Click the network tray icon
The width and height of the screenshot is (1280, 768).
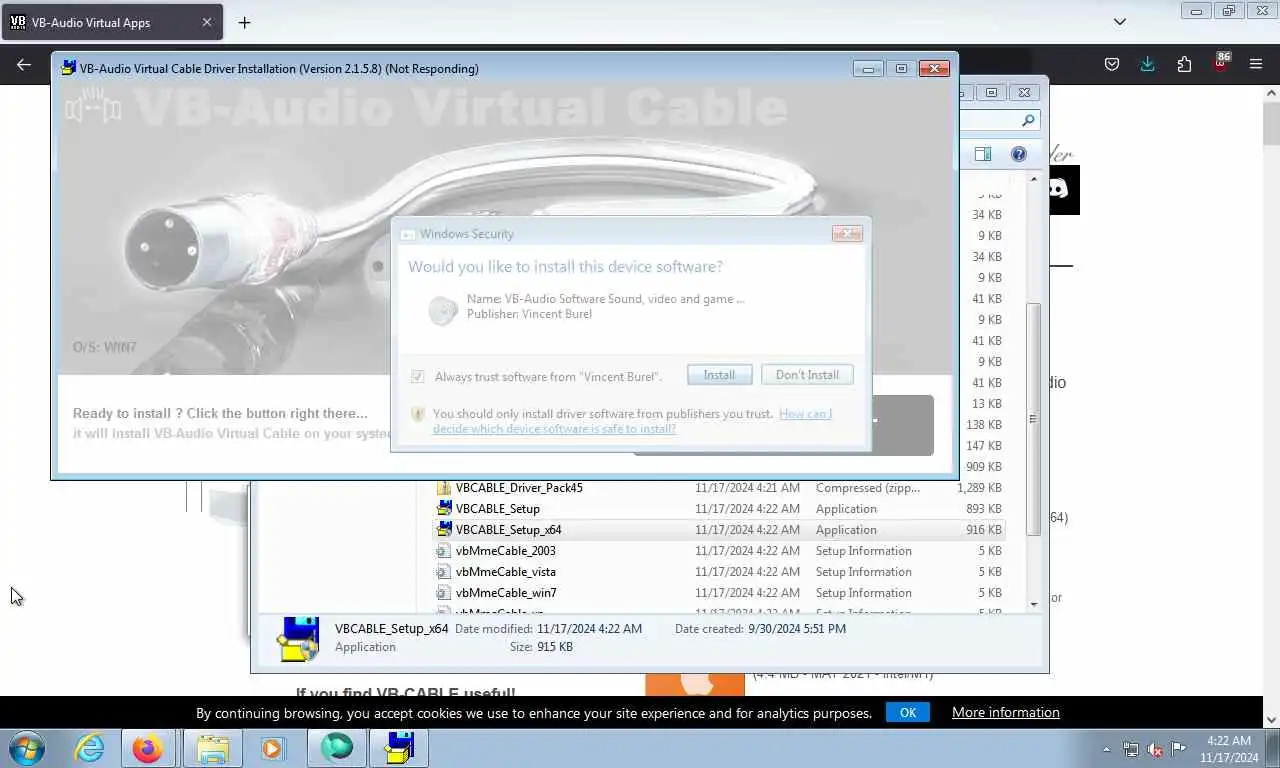click(1131, 749)
